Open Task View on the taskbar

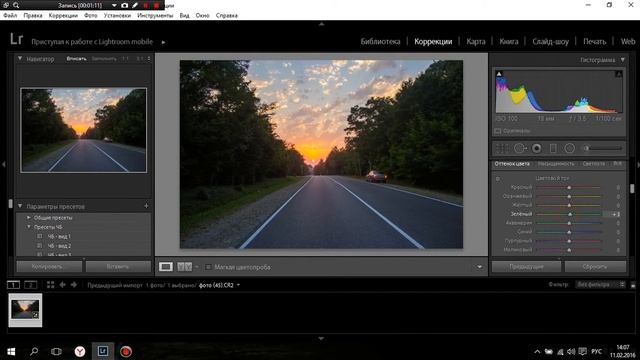56,351
